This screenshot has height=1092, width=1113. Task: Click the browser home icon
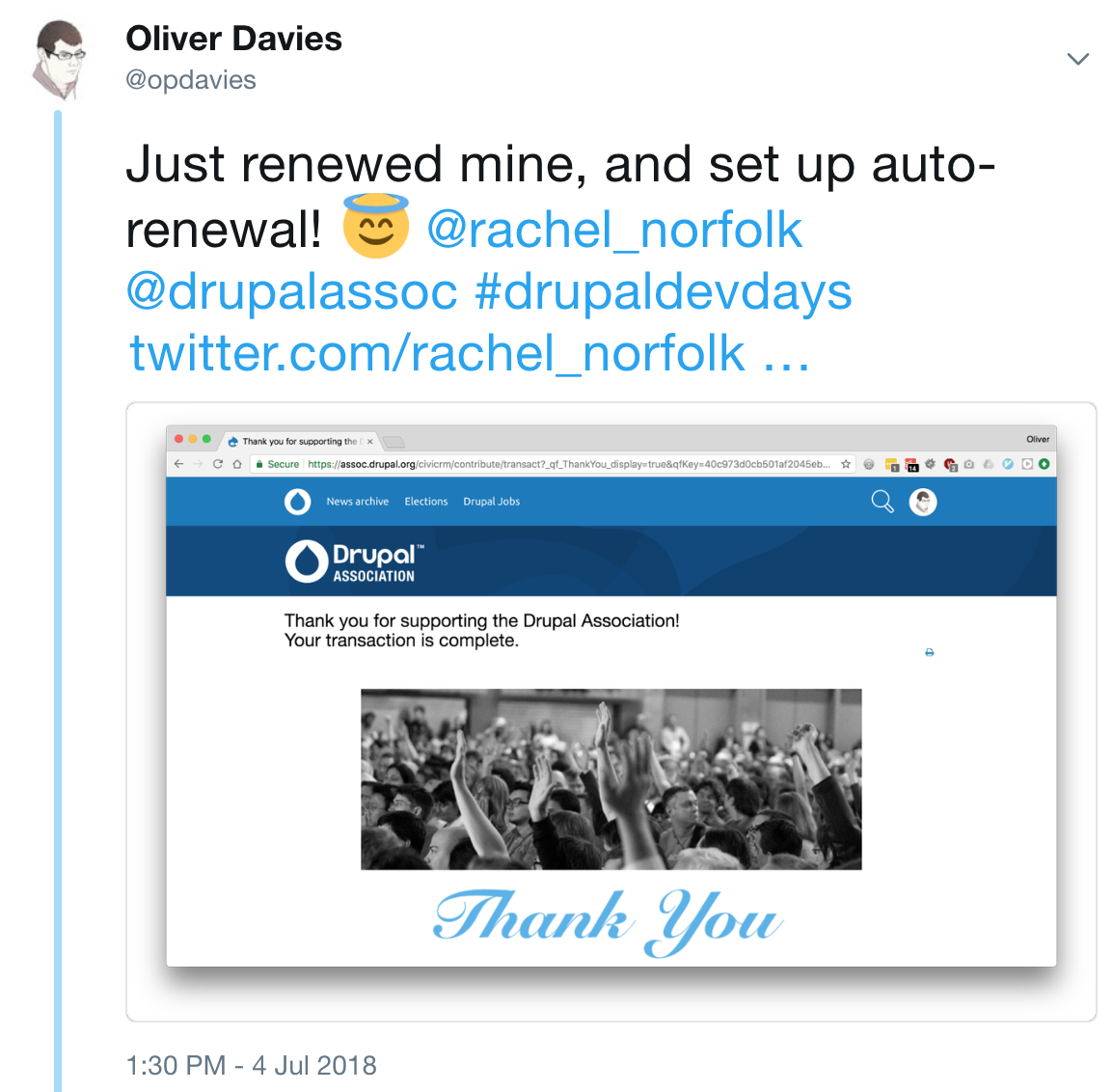tap(237, 464)
